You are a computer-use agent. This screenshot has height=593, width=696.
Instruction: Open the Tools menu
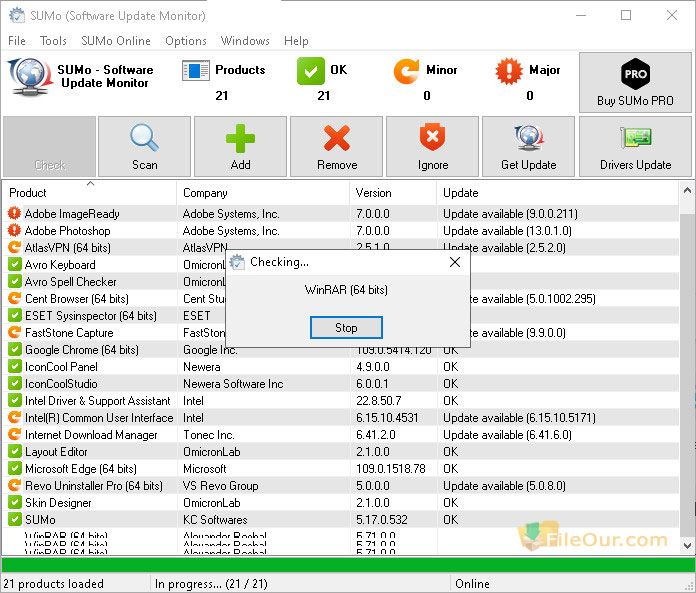tap(53, 41)
